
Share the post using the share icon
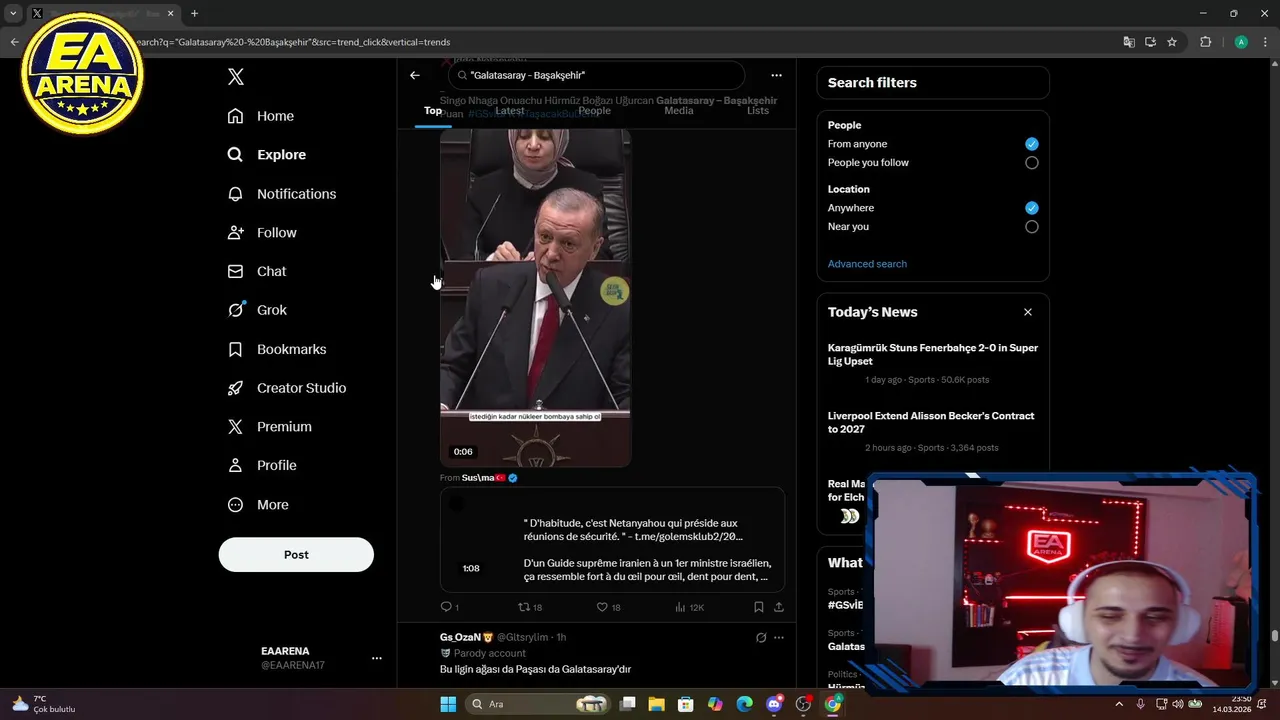tap(779, 607)
